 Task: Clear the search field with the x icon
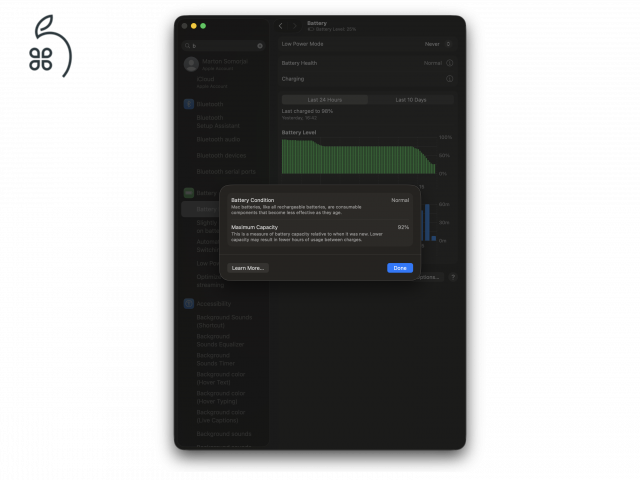pos(260,46)
